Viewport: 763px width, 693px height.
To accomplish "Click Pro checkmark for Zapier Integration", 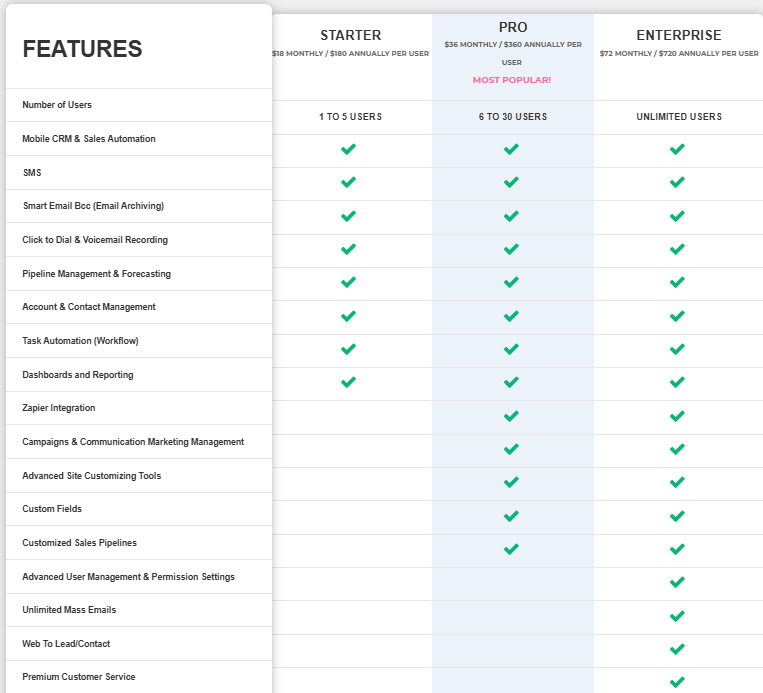I will (511, 416).
